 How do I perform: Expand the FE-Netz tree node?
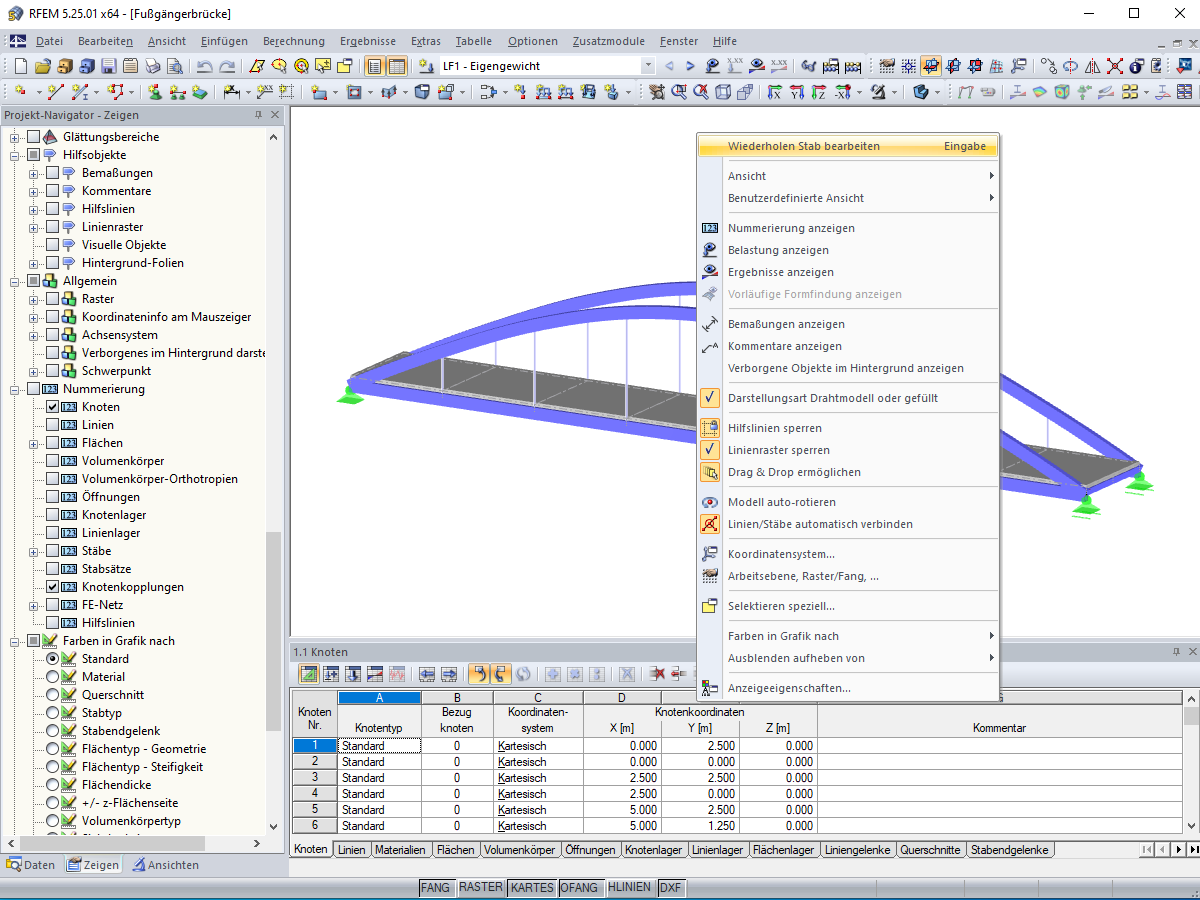tap(34, 605)
